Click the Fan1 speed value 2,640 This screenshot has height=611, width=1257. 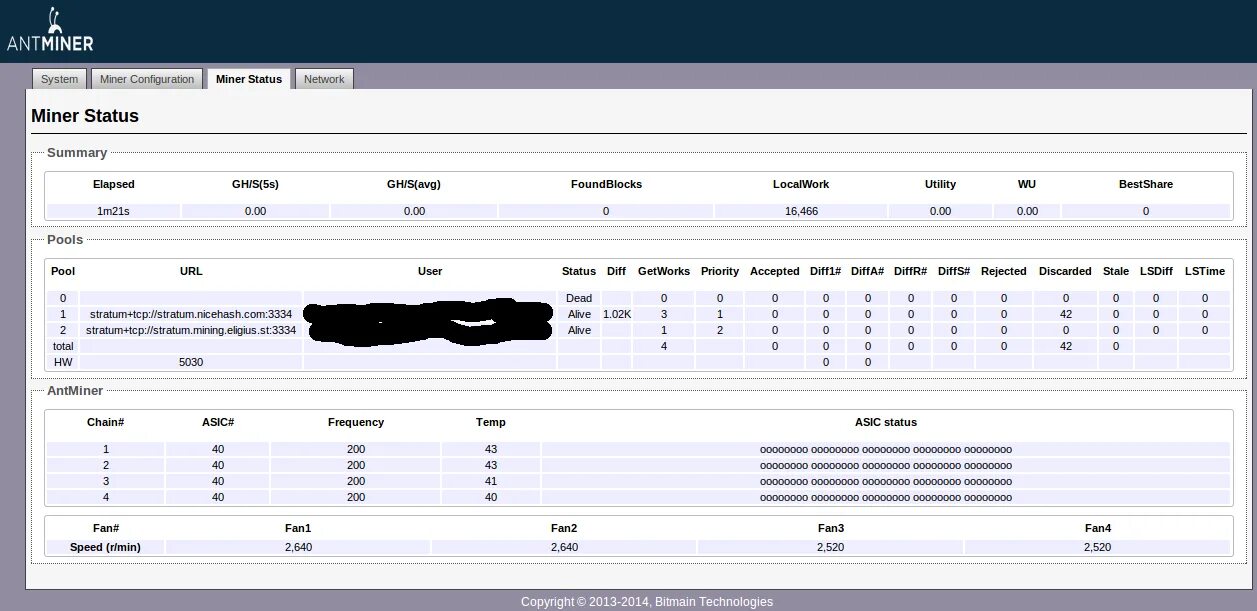click(298, 547)
